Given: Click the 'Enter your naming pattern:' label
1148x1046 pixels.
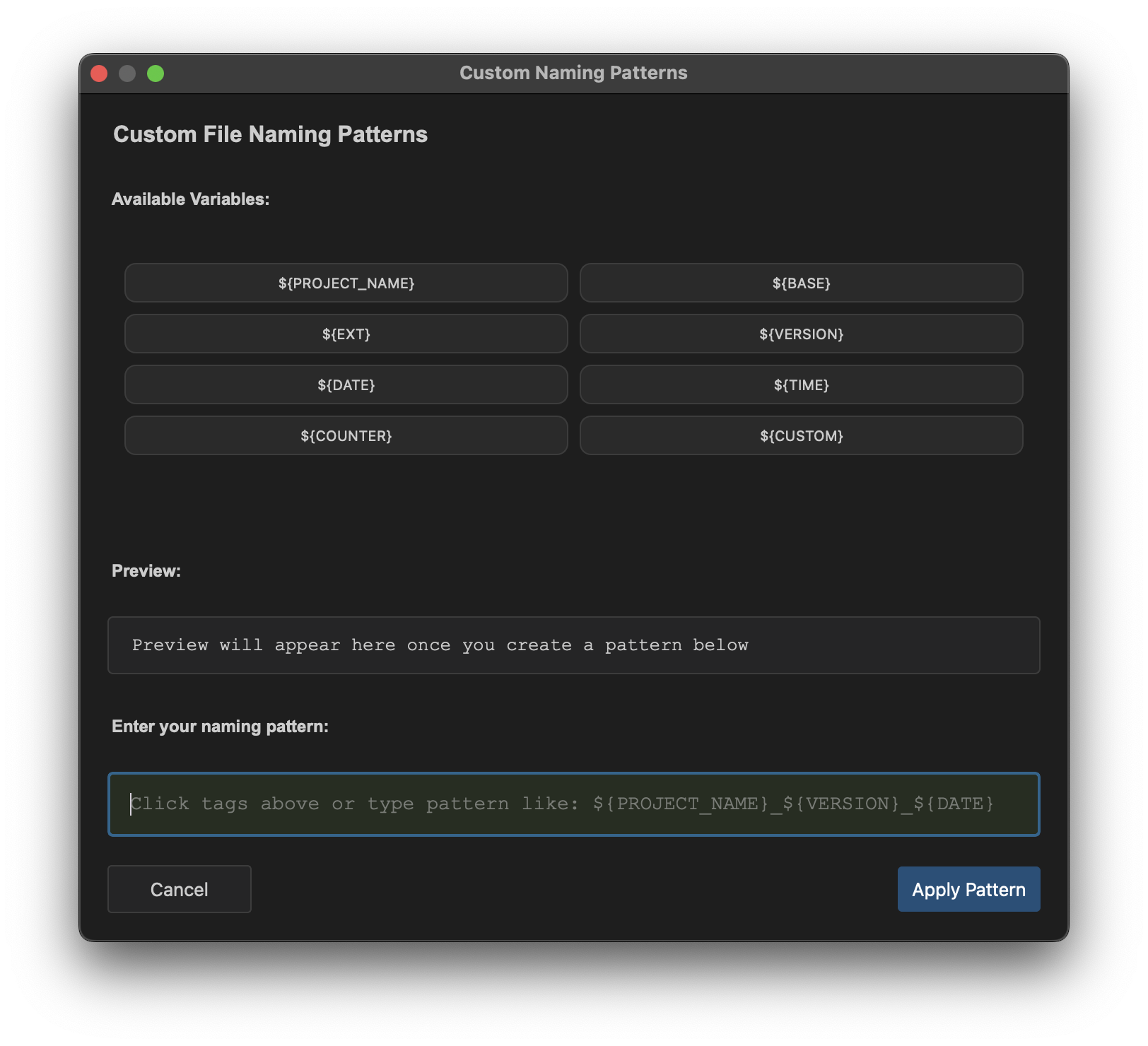Looking at the screenshot, I should pyautogui.click(x=220, y=727).
